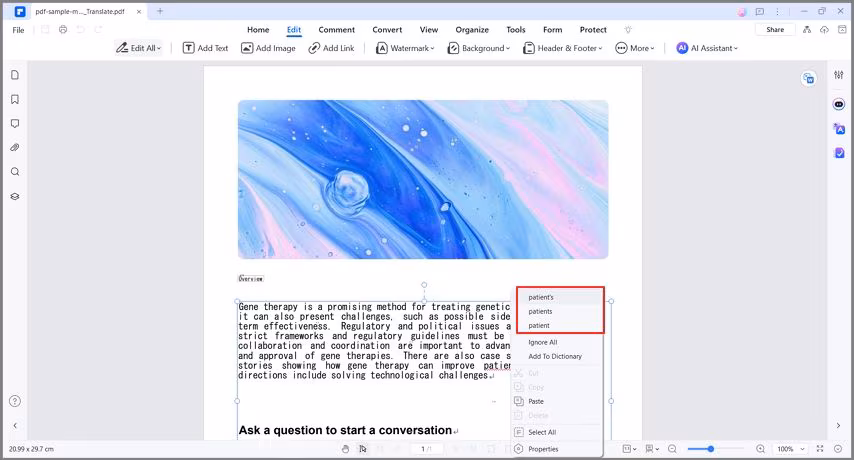Switch to the Tools tab
Viewport: 854px width, 460px height.
pyautogui.click(x=516, y=30)
